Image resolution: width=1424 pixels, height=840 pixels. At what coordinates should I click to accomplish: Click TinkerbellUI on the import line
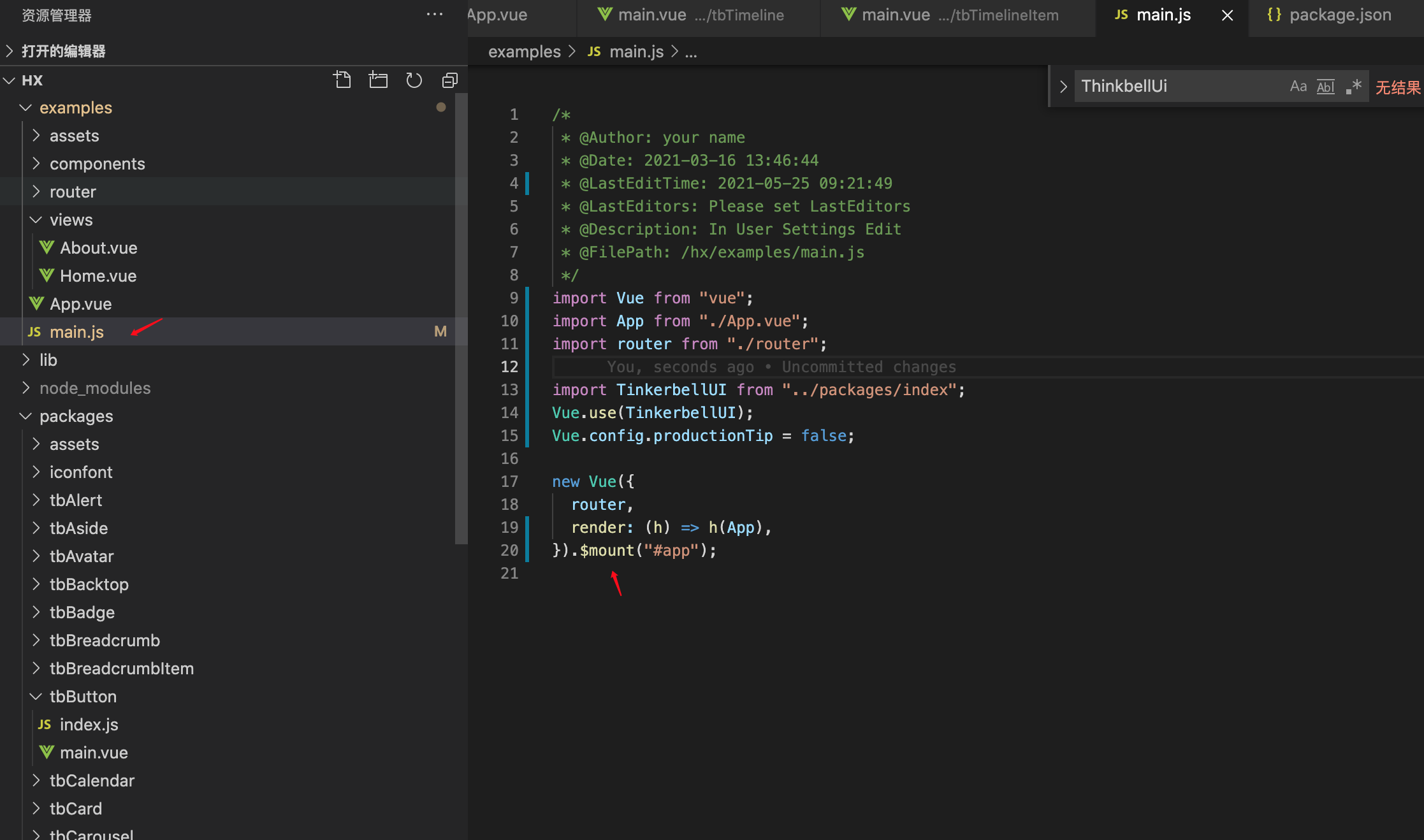pyautogui.click(x=671, y=389)
